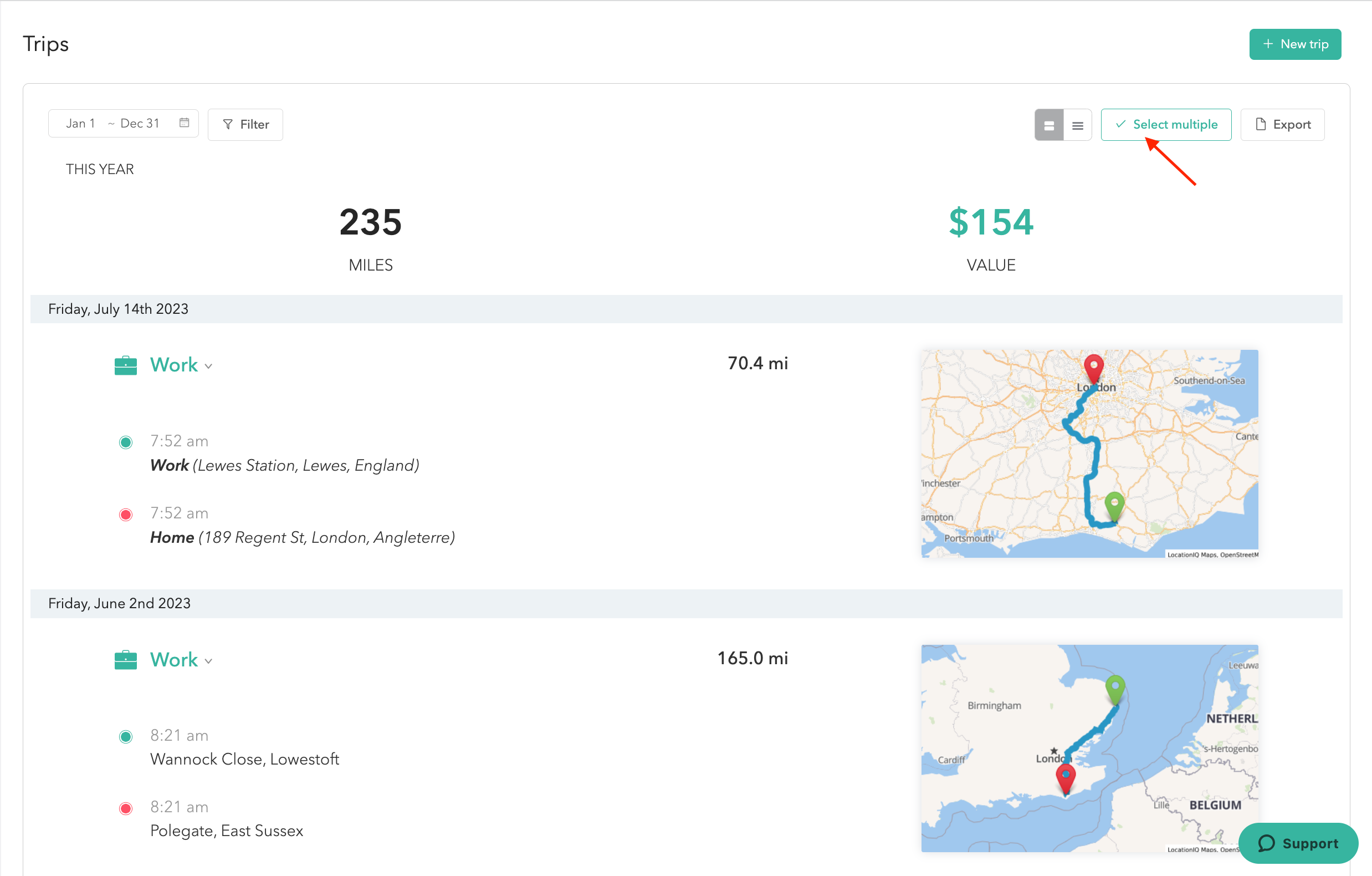This screenshot has height=876, width=1372.
Task: Click the briefcase icon on July 14th trip
Action: tap(125, 365)
